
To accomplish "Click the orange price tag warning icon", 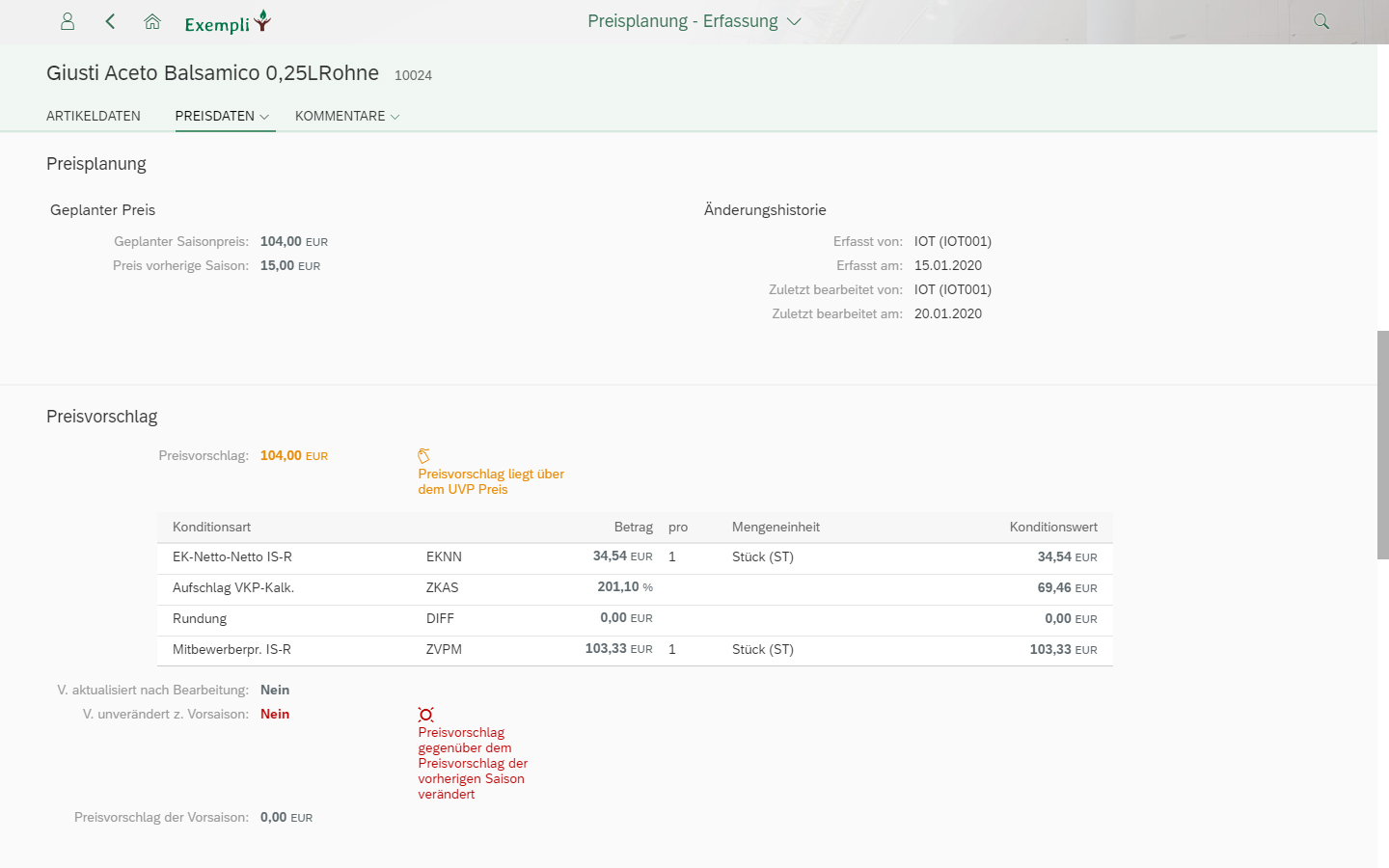I will click(423, 455).
